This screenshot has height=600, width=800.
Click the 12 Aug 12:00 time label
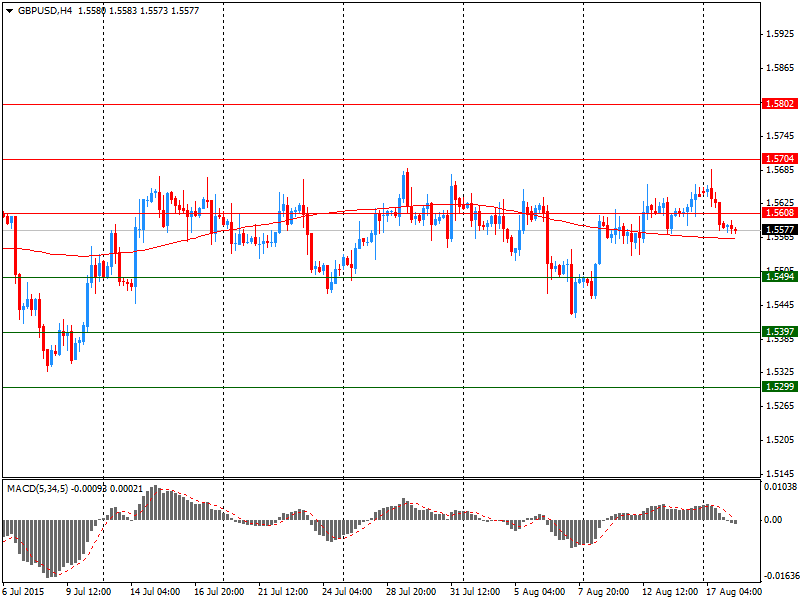(x=670, y=592)
